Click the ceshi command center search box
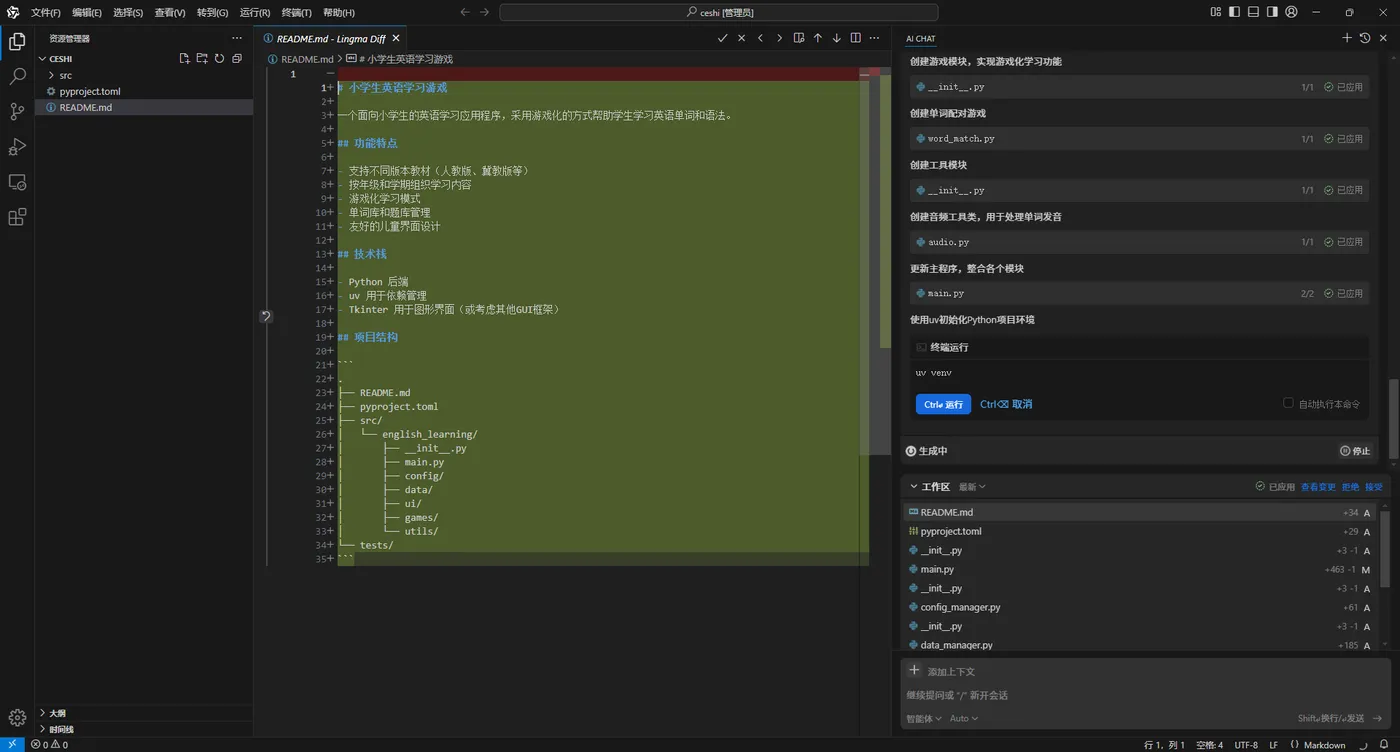Viewport: 1400px width, 752px height. (x=718, y=12)
